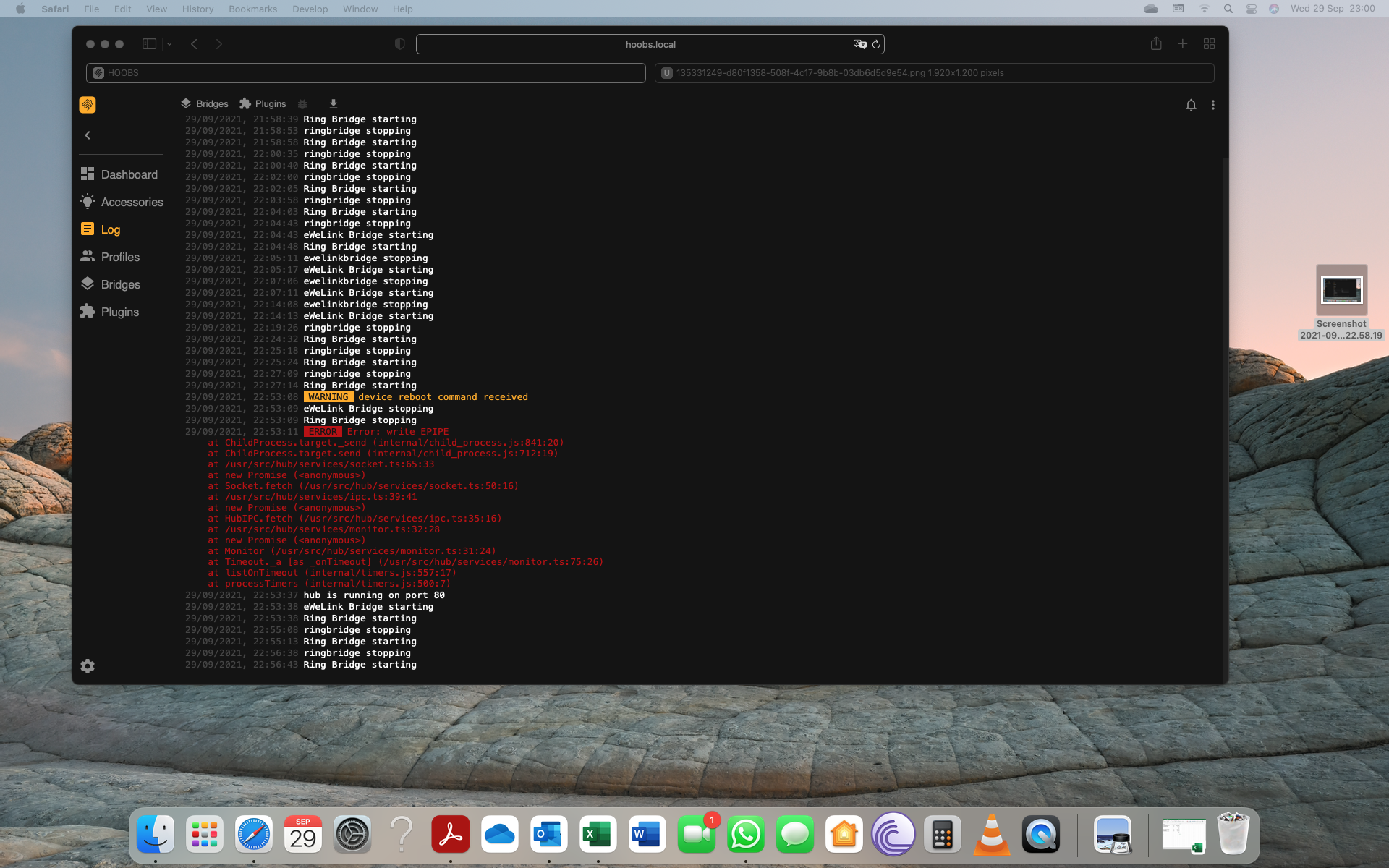Download the log using the download icon
This screenshot has width=1389, height=868.
click(333, 103)
